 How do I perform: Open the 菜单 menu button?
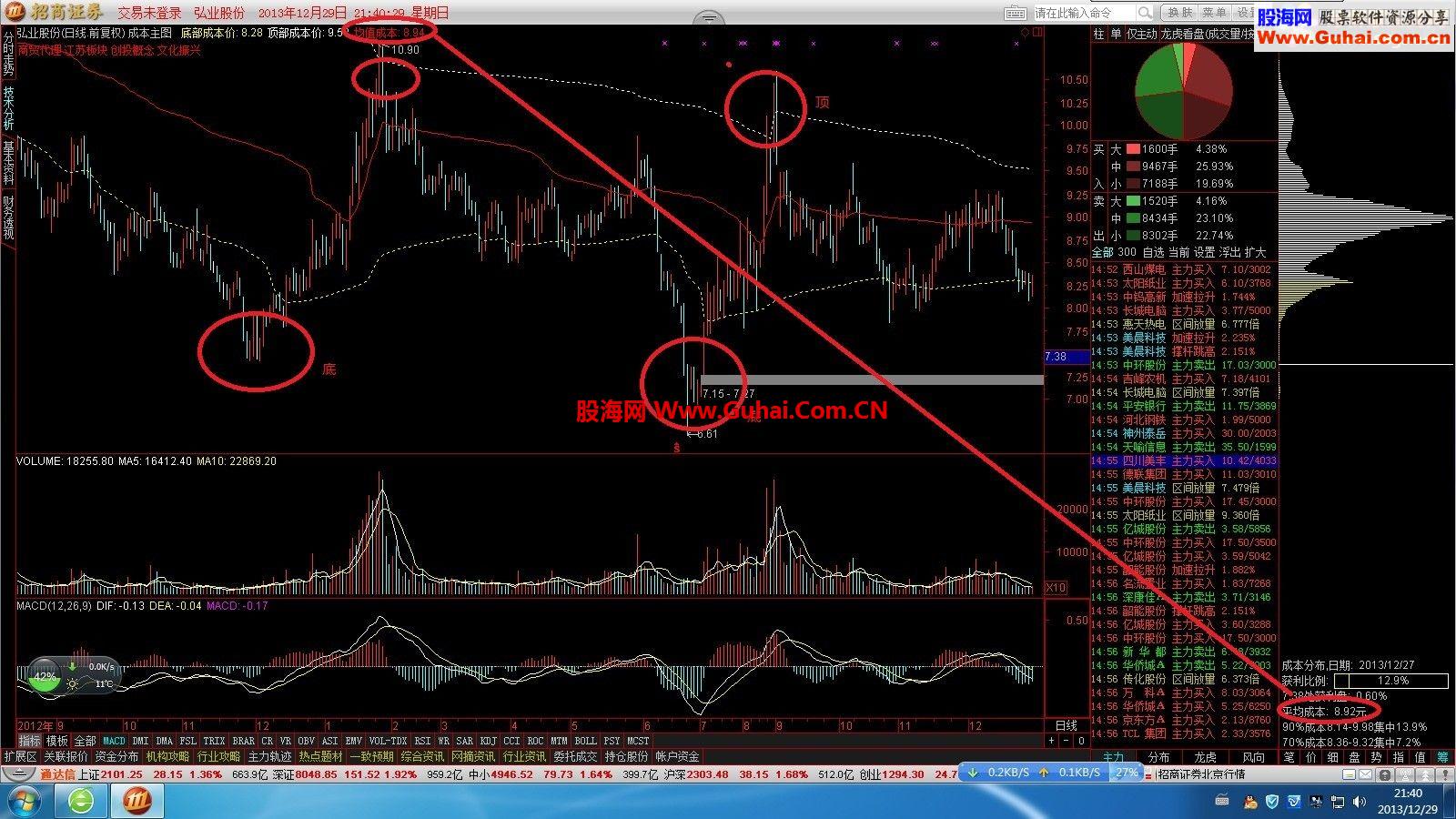coord(1214,13)
